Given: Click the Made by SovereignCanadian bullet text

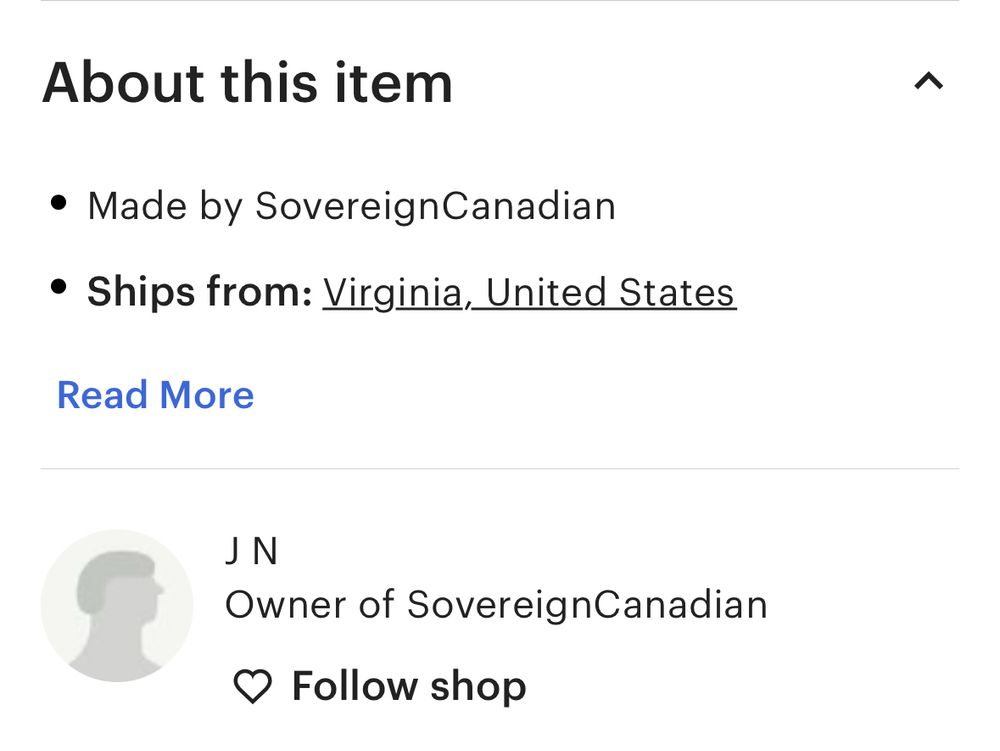Looking at the screenshot, I should click(352, 205).
